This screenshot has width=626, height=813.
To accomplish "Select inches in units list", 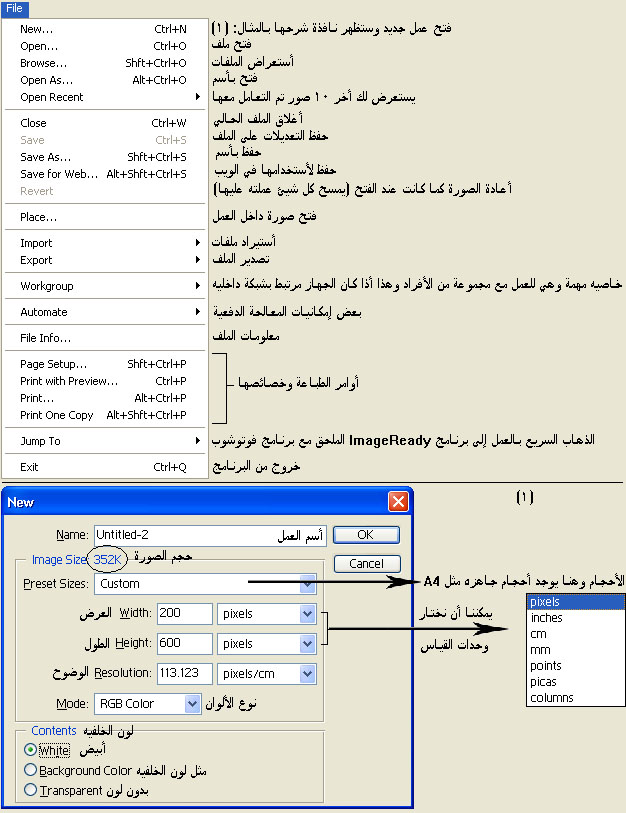I will [x=576, y=618].
